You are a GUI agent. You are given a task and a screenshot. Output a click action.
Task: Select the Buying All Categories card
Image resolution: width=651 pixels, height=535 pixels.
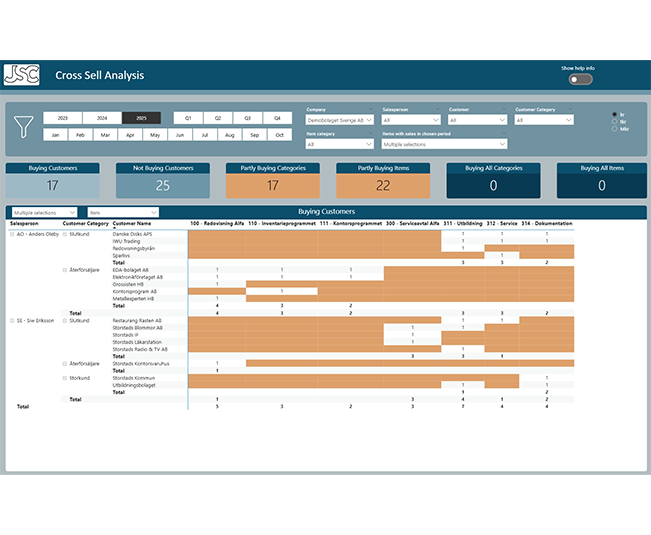(493, 180)
